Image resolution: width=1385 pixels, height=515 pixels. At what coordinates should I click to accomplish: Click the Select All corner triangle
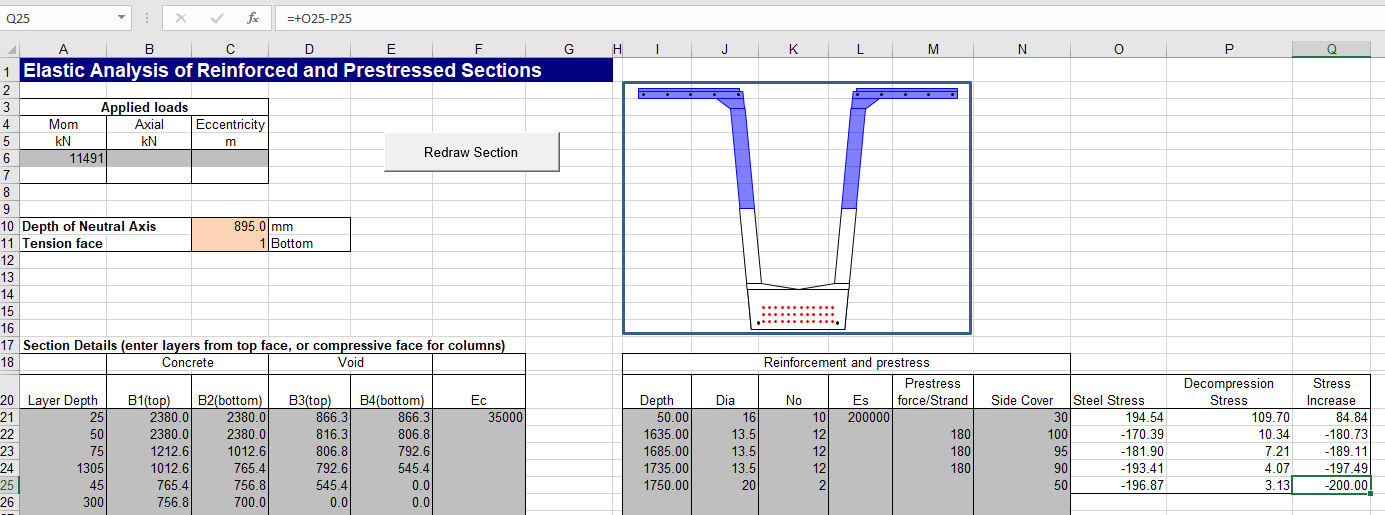pyautogui.click(x=9, y=50)
